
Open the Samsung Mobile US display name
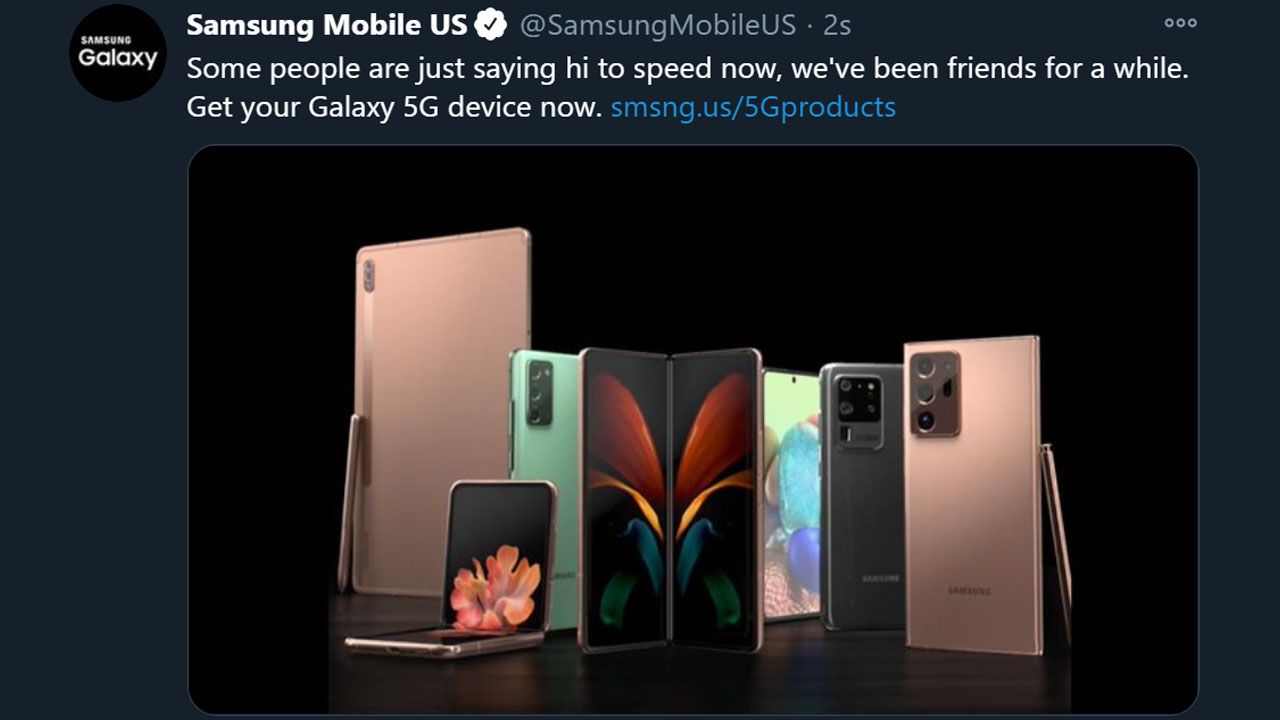tap(327, 25)
